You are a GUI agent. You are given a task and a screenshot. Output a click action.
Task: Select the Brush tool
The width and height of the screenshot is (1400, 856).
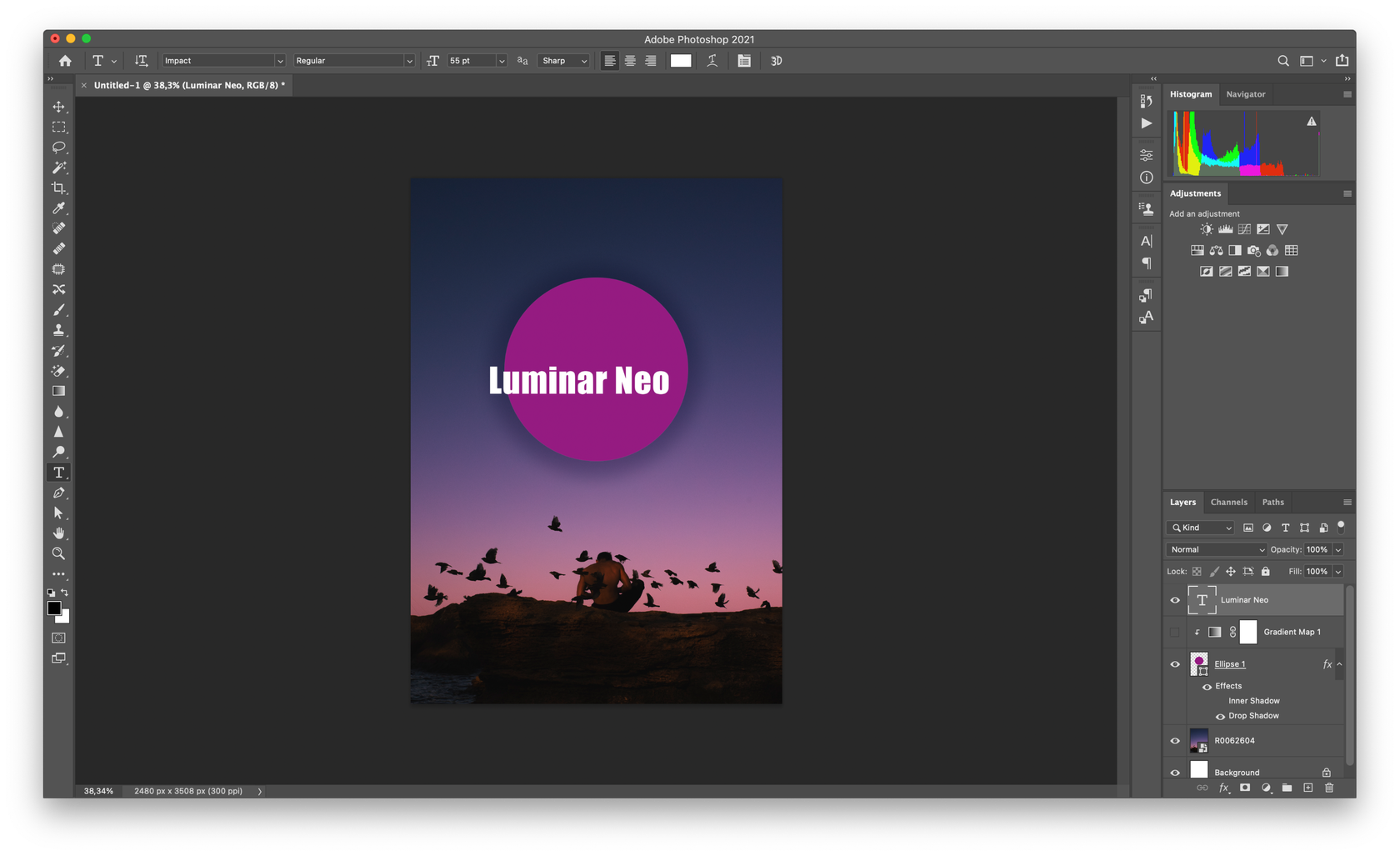click(58, 310)
